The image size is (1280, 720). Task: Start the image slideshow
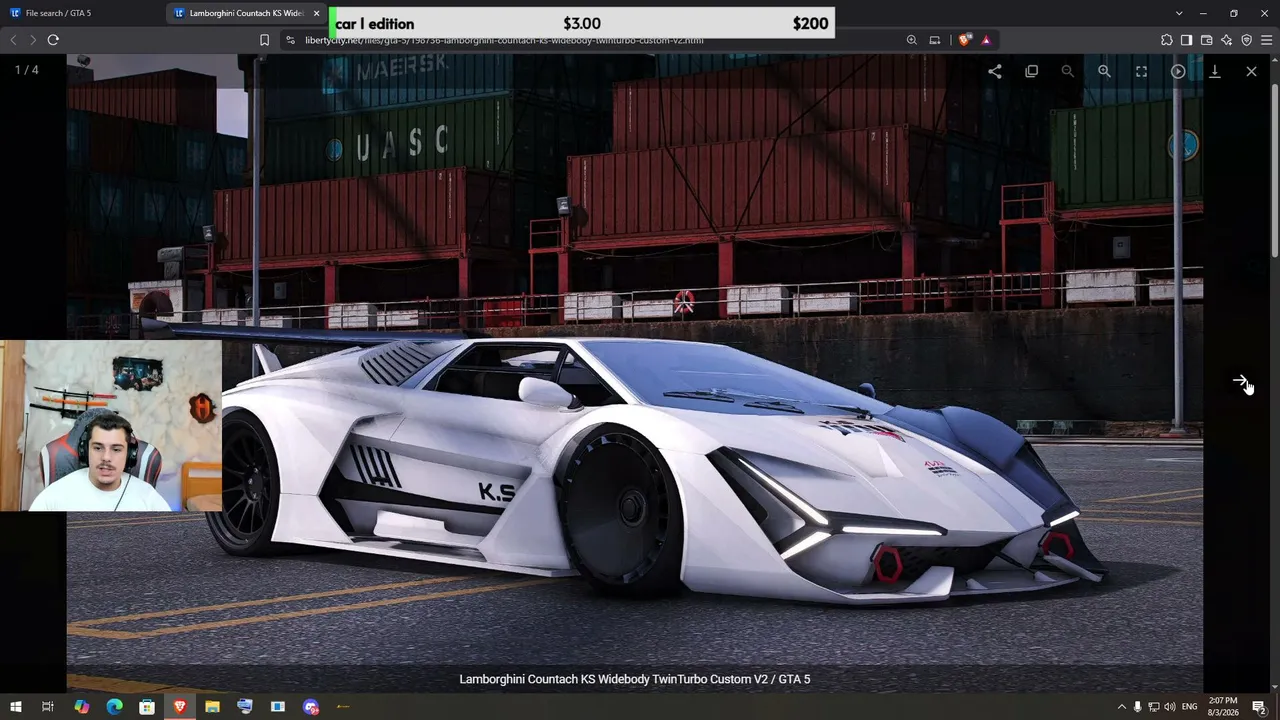pyautogui.click(x=1178, y=71)
